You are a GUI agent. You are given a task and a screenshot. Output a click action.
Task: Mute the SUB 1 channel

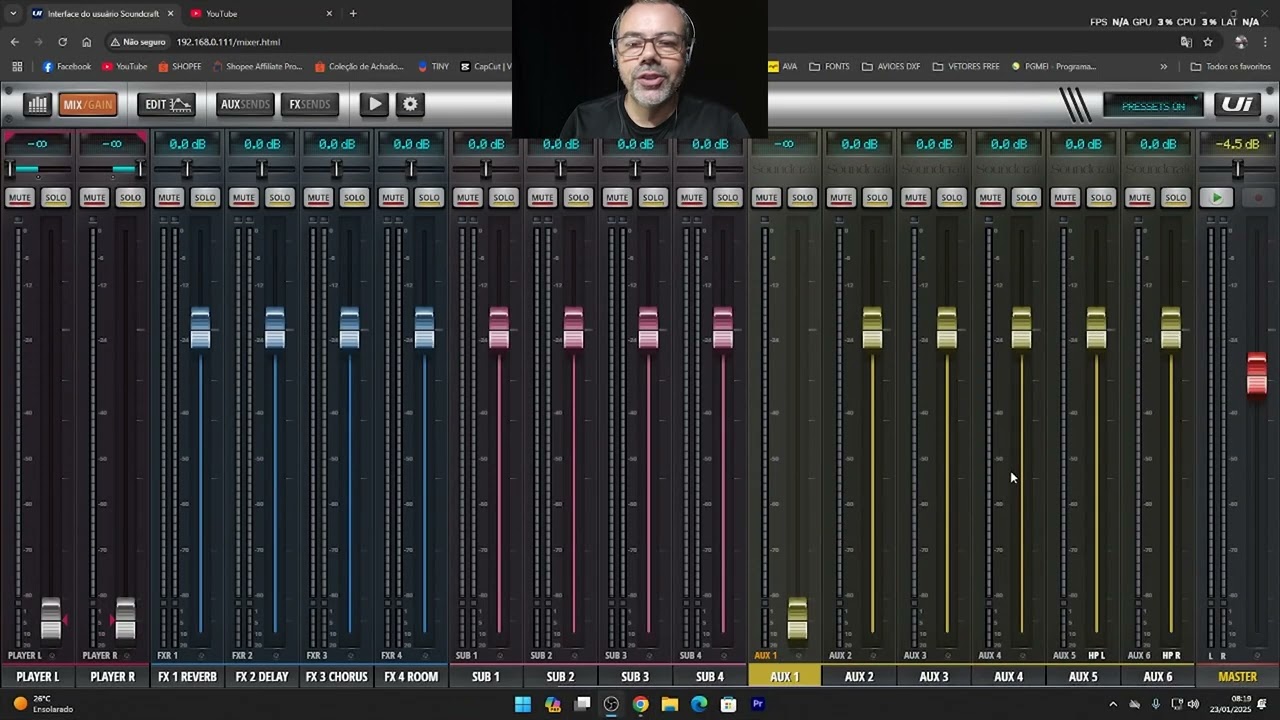(467, 198)
